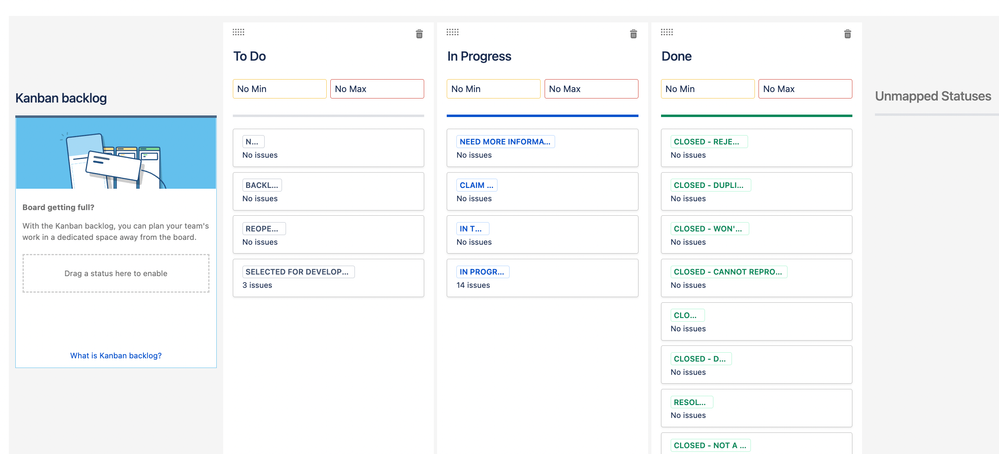
Task: Edit the In Progress column title
Action: 479,56
